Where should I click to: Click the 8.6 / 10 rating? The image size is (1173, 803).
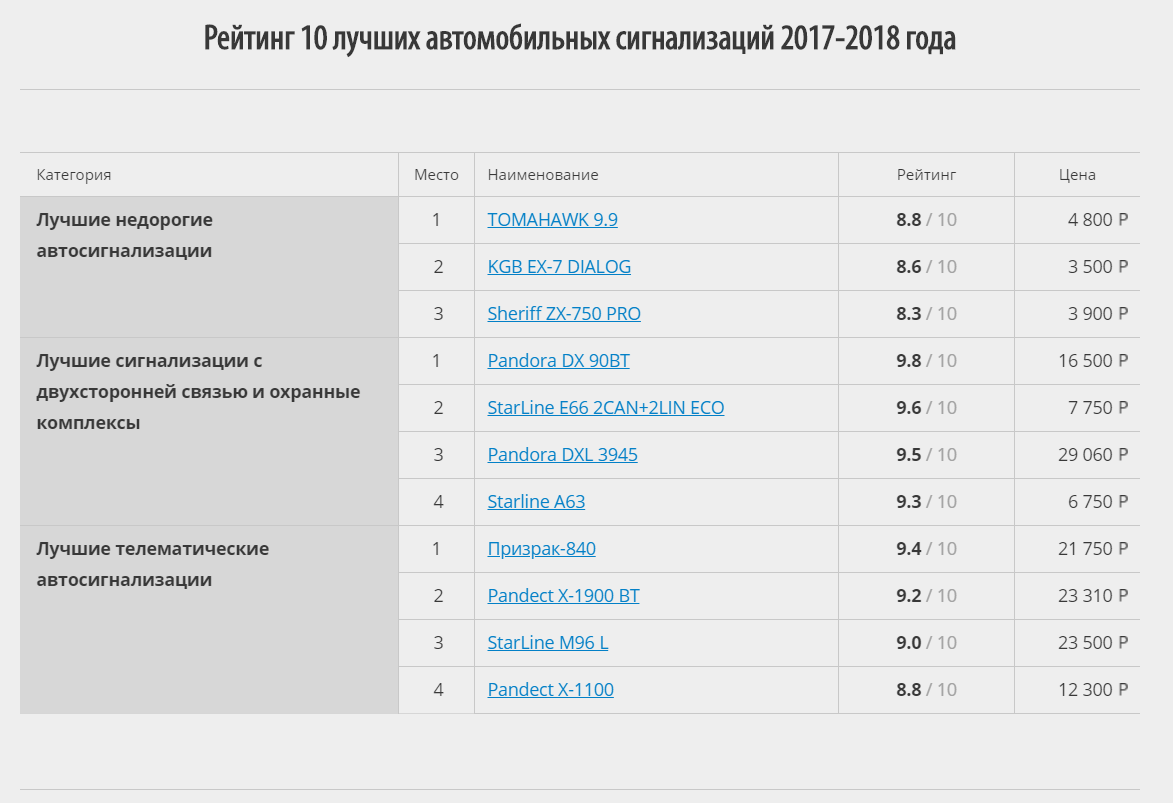926,267
